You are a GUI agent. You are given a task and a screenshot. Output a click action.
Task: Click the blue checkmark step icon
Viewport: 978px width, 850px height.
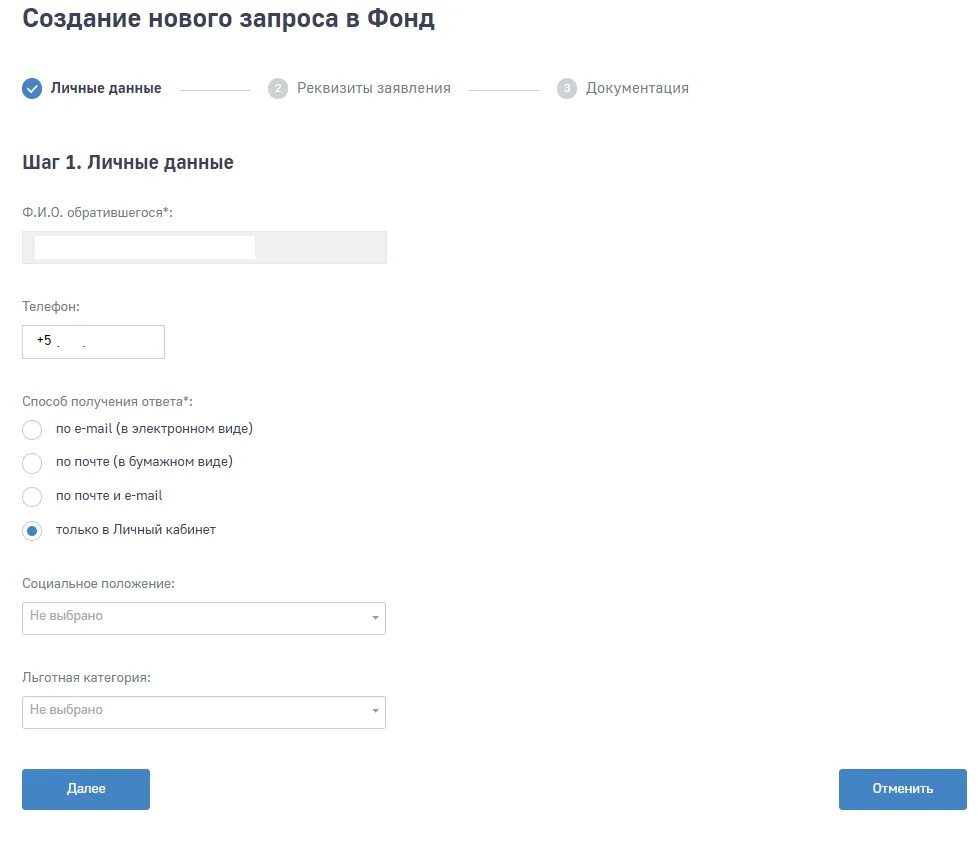tap(32, 89)
